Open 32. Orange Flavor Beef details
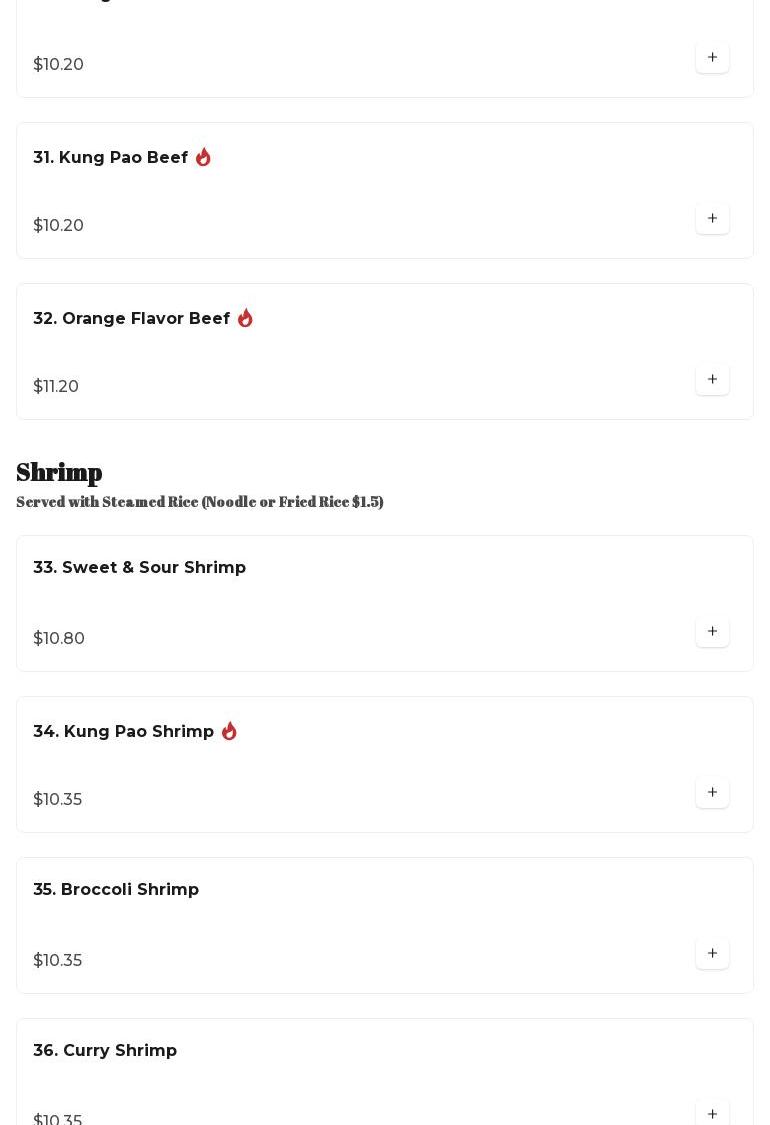 131,319
